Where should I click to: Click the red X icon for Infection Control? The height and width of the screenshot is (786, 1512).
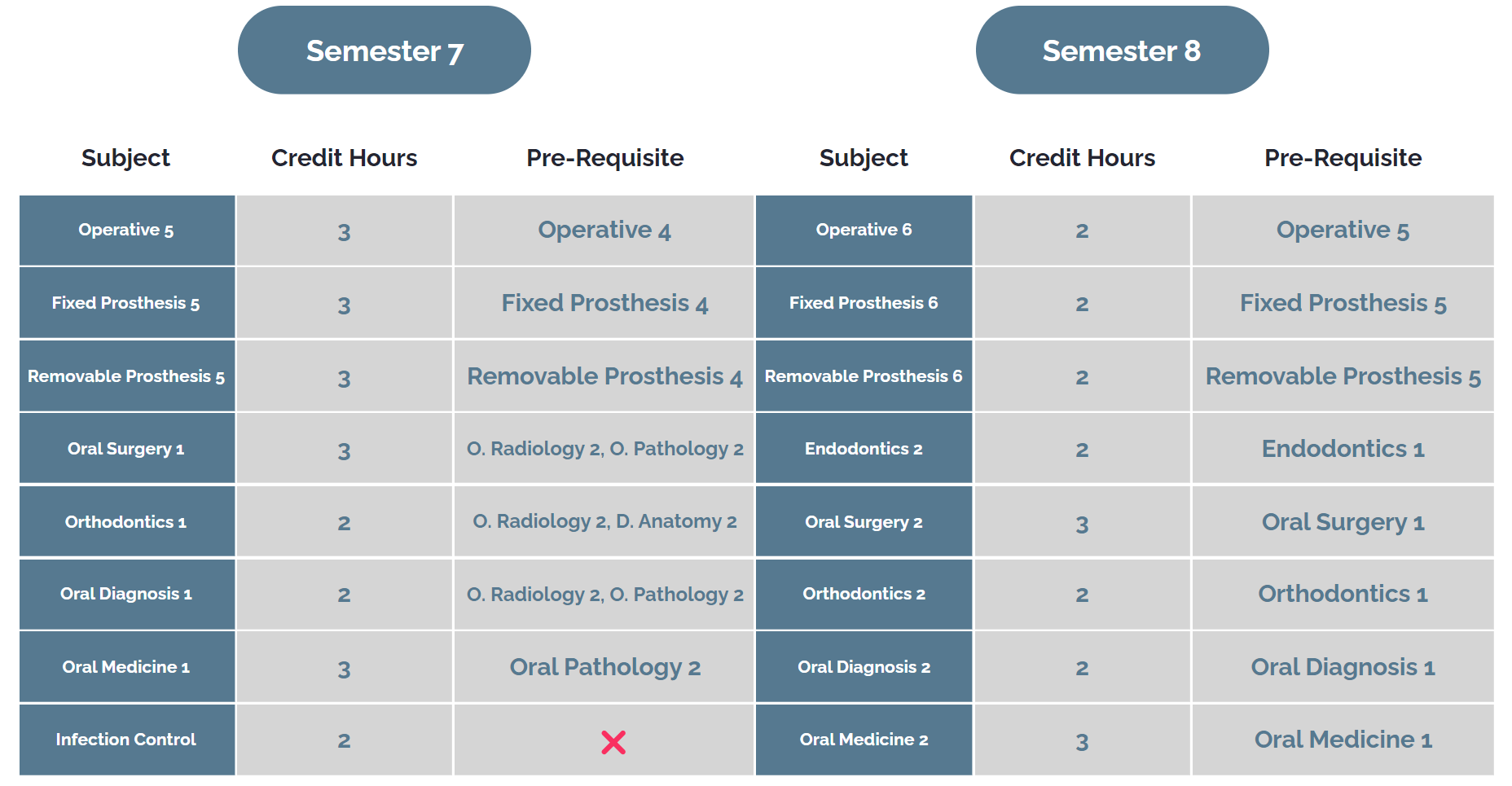tap(613, 742)
